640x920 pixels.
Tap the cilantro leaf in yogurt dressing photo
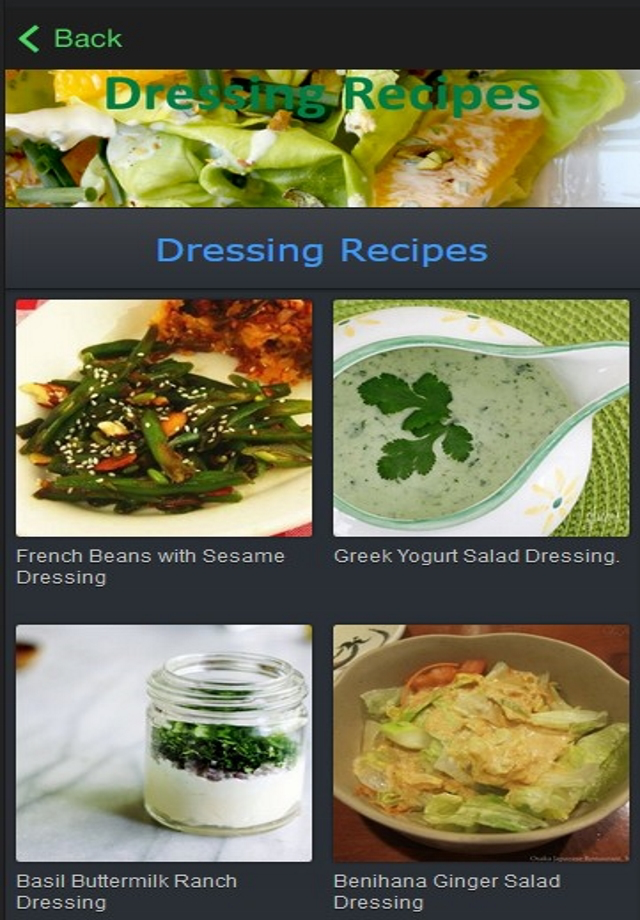(x=416, y=424)
